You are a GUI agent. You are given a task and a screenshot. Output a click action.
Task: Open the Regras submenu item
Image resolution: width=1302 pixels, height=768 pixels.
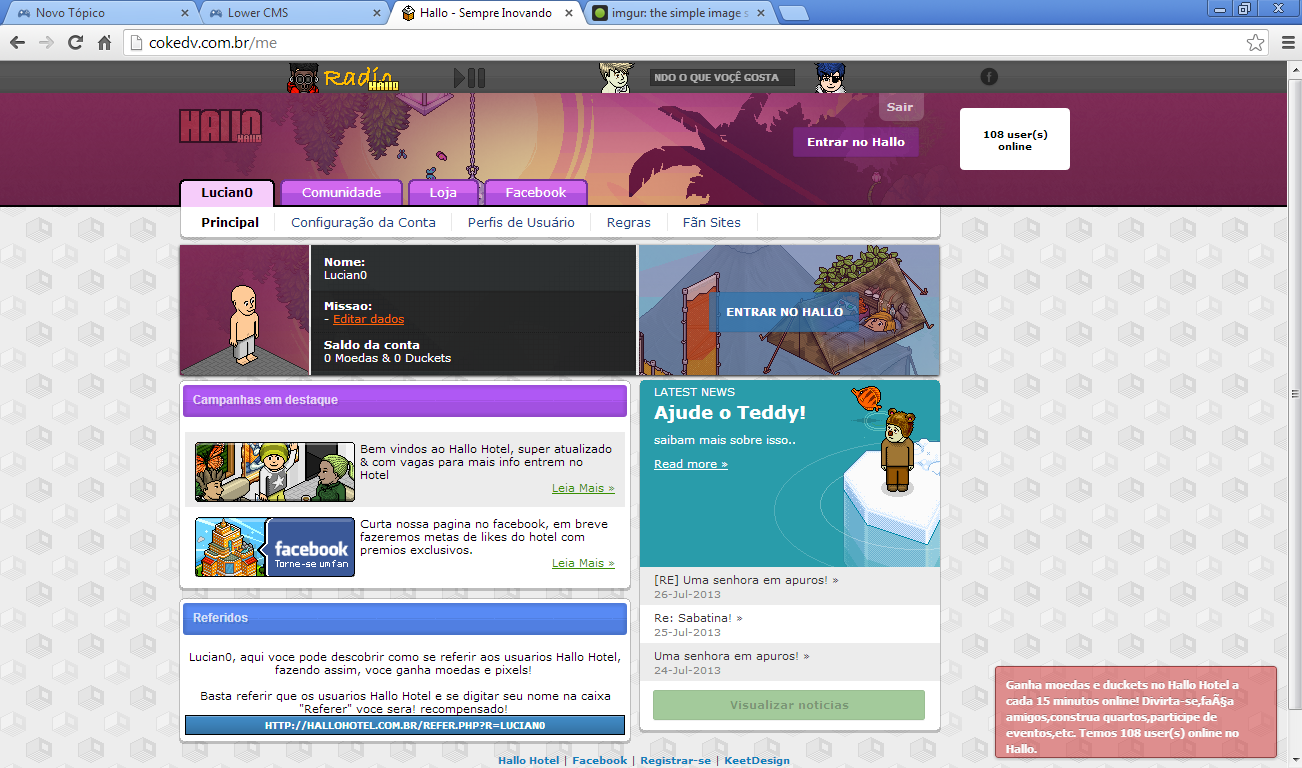click(629, 223)
